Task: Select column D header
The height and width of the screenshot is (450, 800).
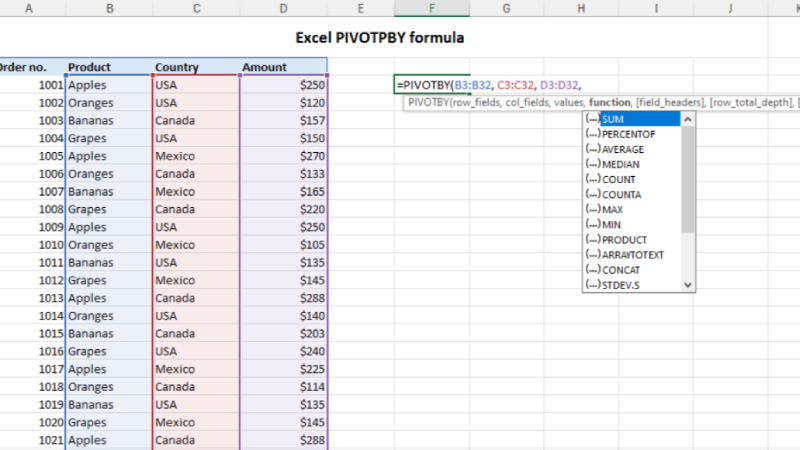Action: click(283, 8)
